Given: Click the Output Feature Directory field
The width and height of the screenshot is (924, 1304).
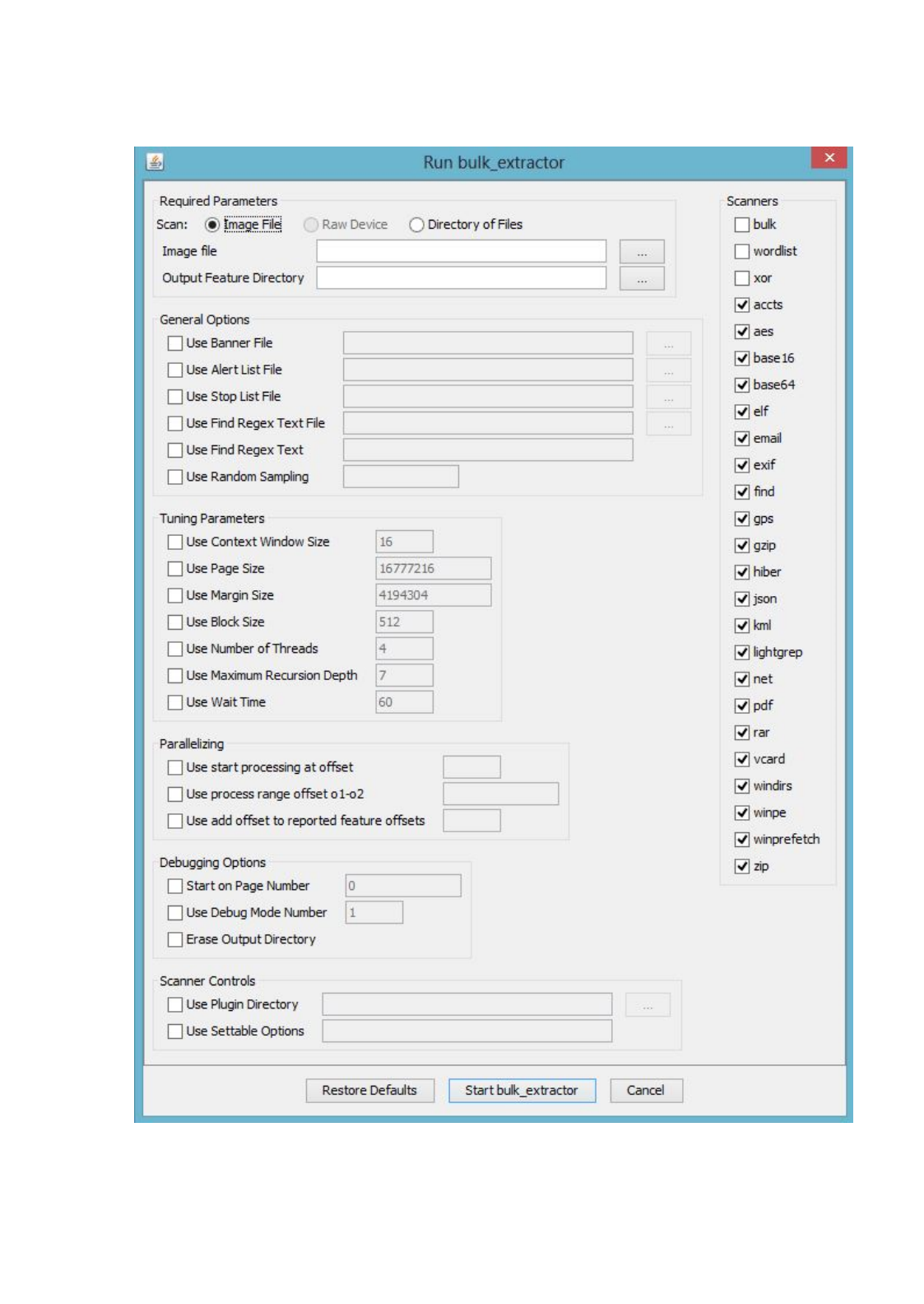Looking at the screenshot, I should pos(461,278).
